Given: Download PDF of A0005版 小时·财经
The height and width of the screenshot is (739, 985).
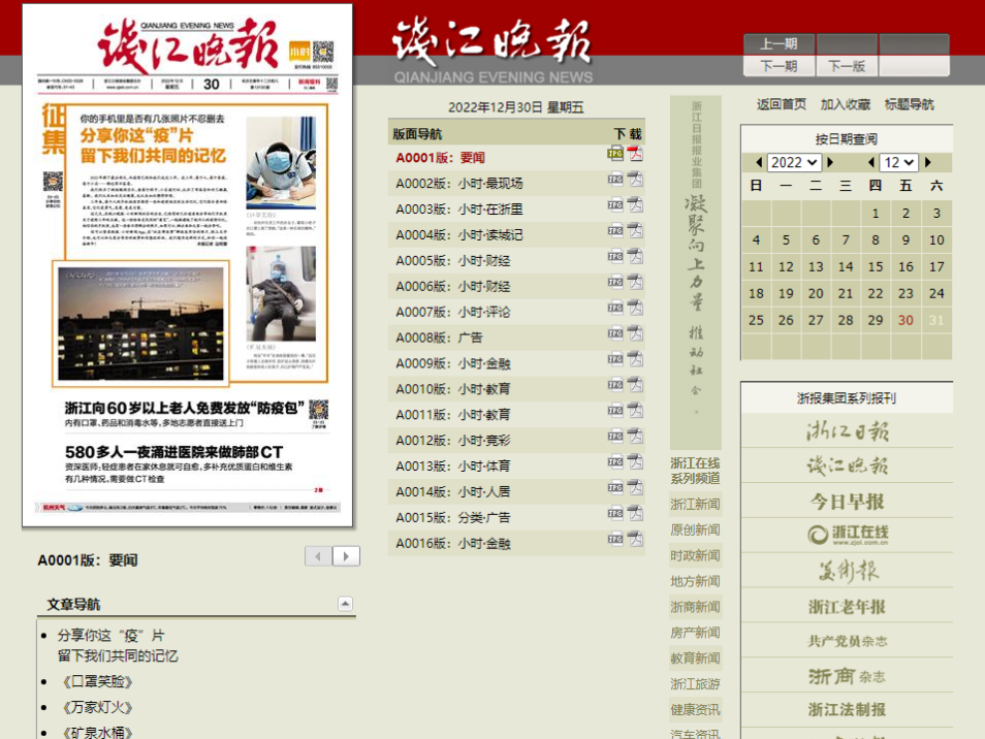Looking at the screenshot, I should [635, 256].
